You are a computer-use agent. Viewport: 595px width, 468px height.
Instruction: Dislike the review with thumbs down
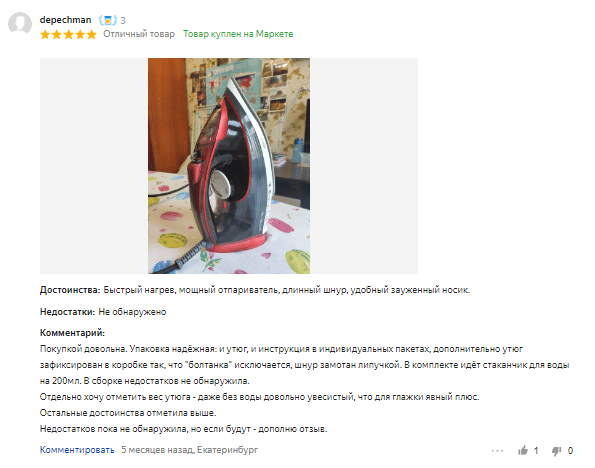556,451
